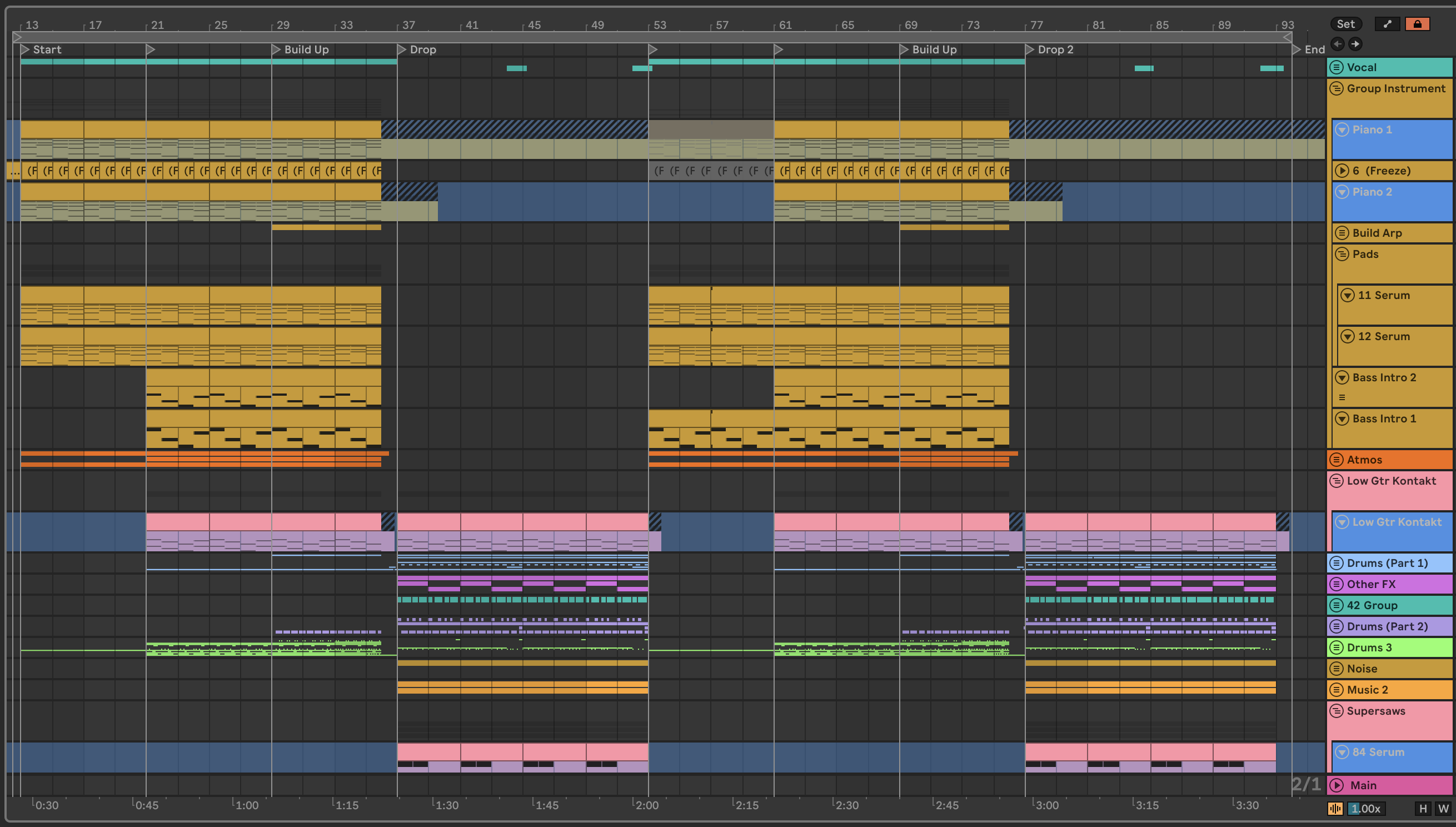The width and height of the screenshot is (1456, 827).
Task: Click the 2/1 grid size indicator
Action: pos(1306,784)
